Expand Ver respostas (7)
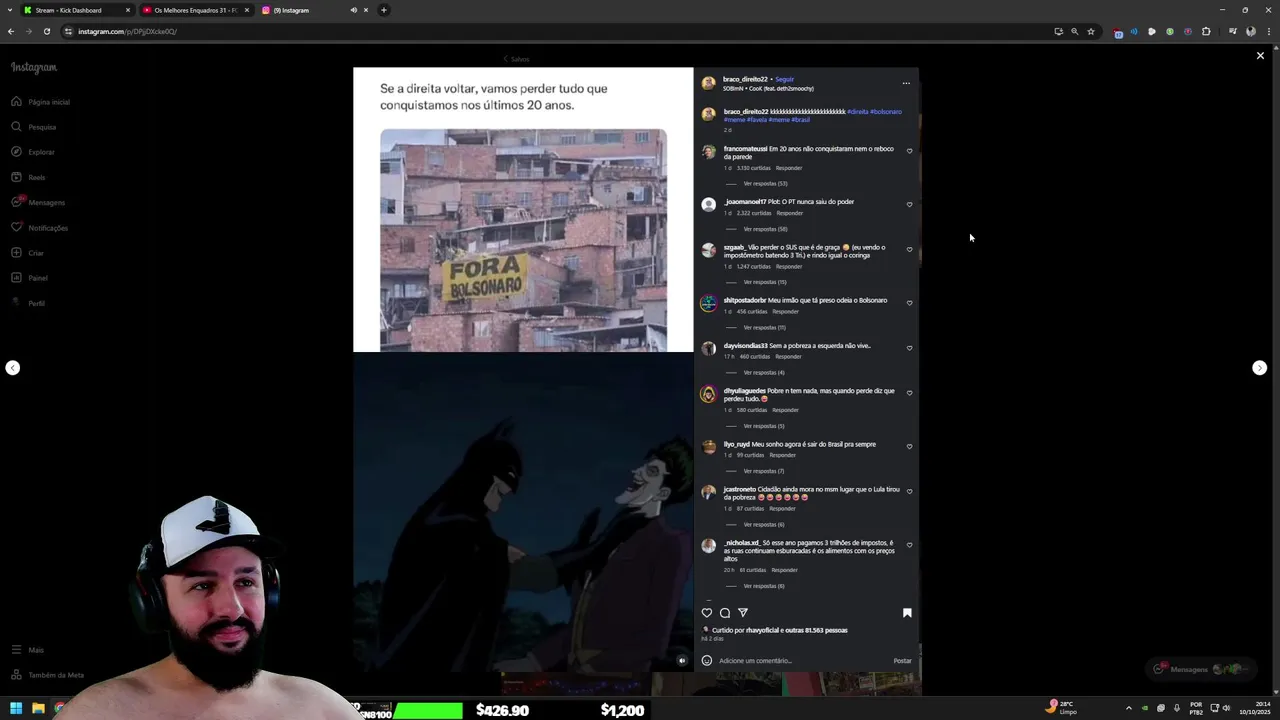Viewport: 1280px width, 720px height. 764,471
